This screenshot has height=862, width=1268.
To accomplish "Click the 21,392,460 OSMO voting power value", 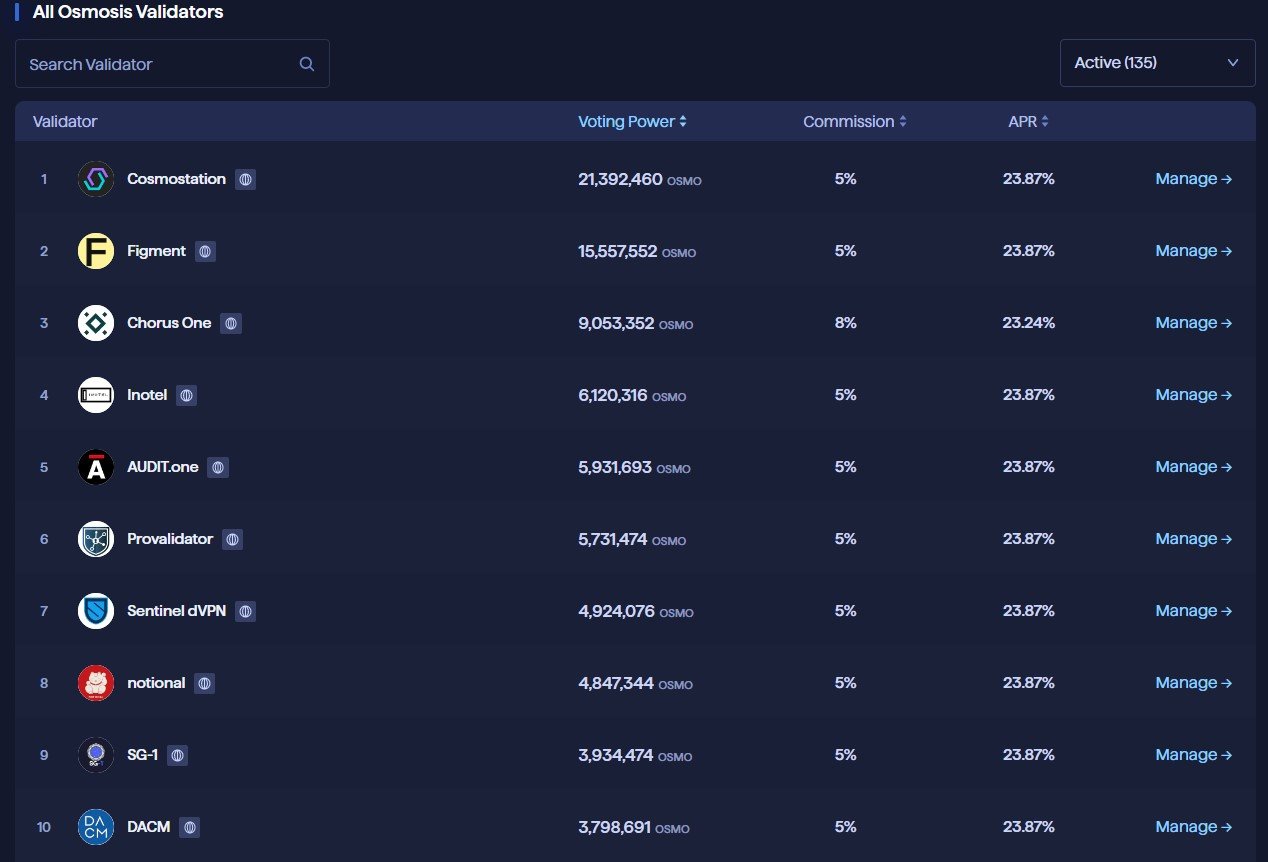I will click(639, 180).
